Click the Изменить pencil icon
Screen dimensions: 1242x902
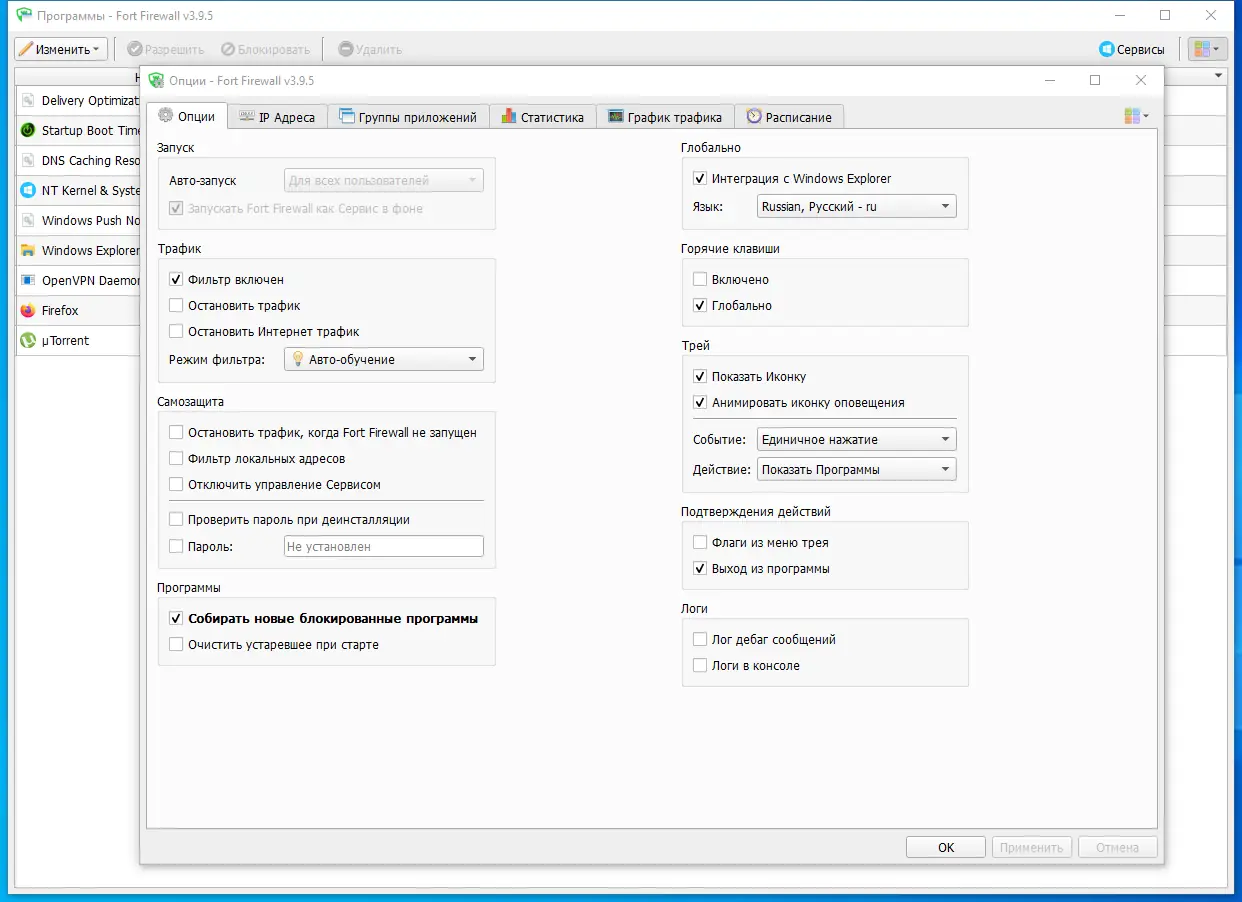click(x=25, y=49)
